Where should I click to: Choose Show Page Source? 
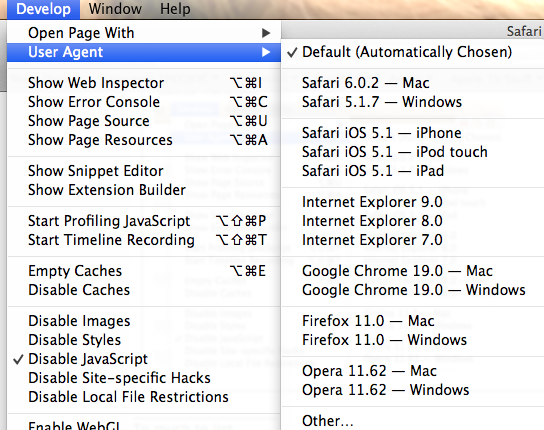144,121
